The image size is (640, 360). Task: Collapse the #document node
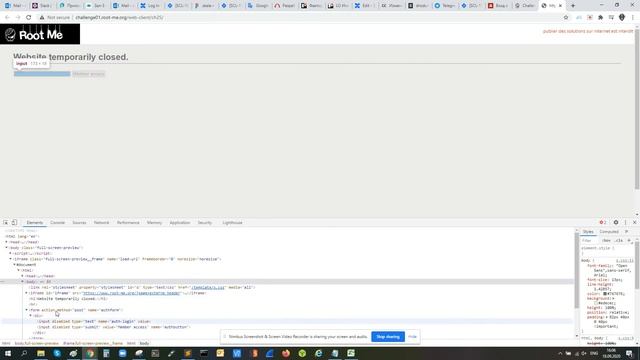pyautogui.click(x=15, y=264)
